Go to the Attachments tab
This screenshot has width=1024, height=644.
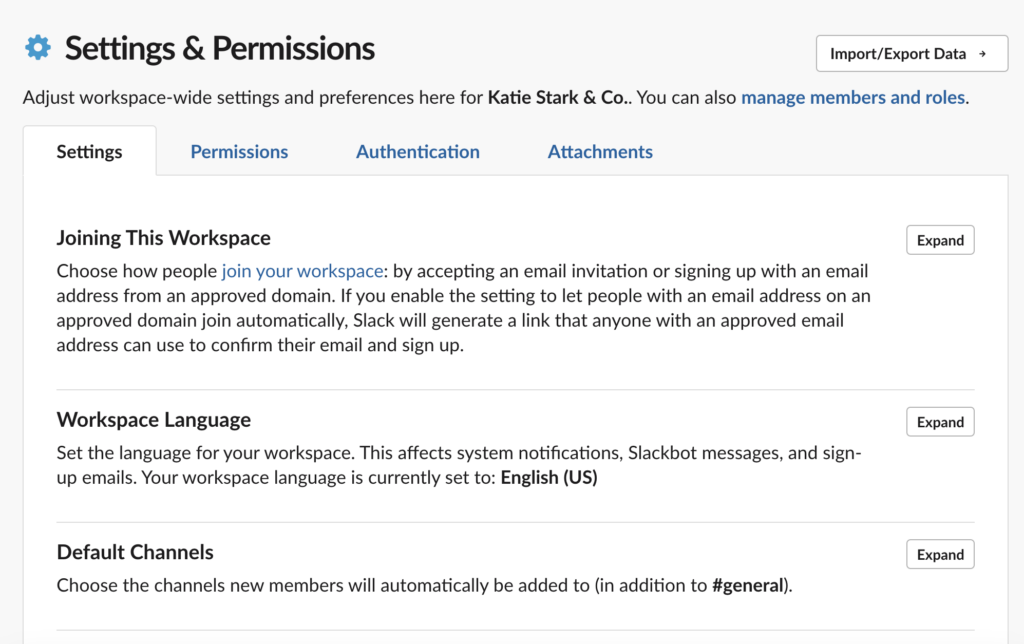coord(600,152)
